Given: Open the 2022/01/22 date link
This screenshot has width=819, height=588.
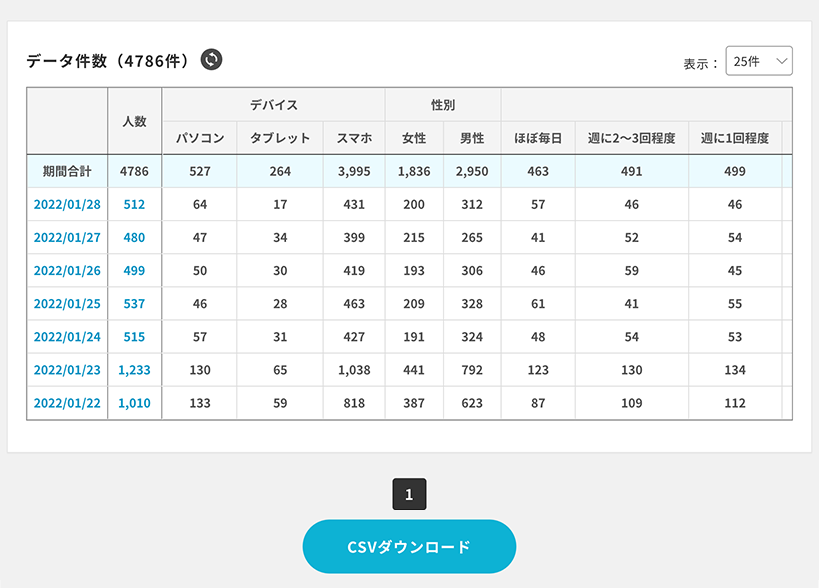Looking at the screenshot, I should point(66,403).
